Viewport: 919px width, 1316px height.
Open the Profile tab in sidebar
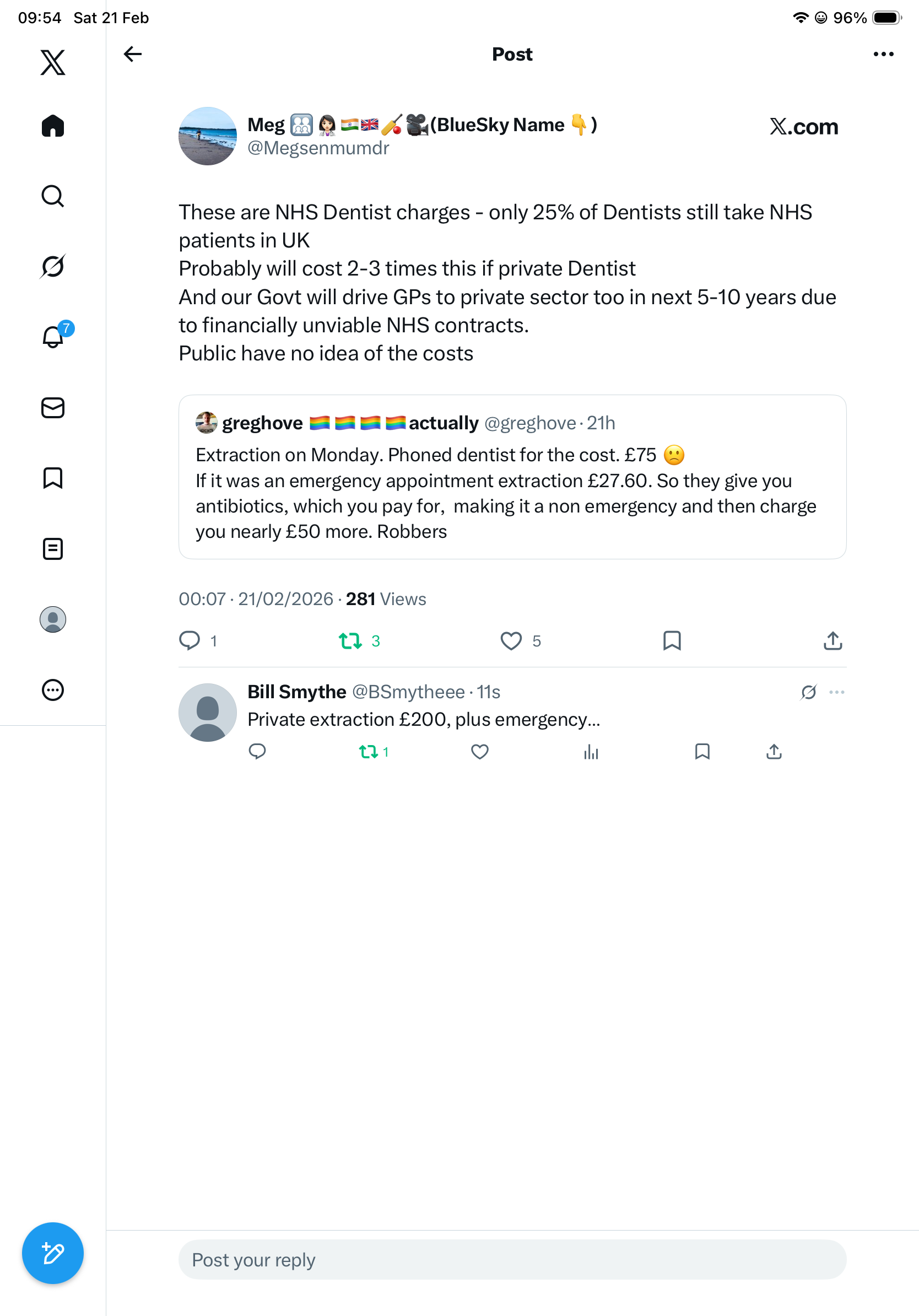pos(53,619)
